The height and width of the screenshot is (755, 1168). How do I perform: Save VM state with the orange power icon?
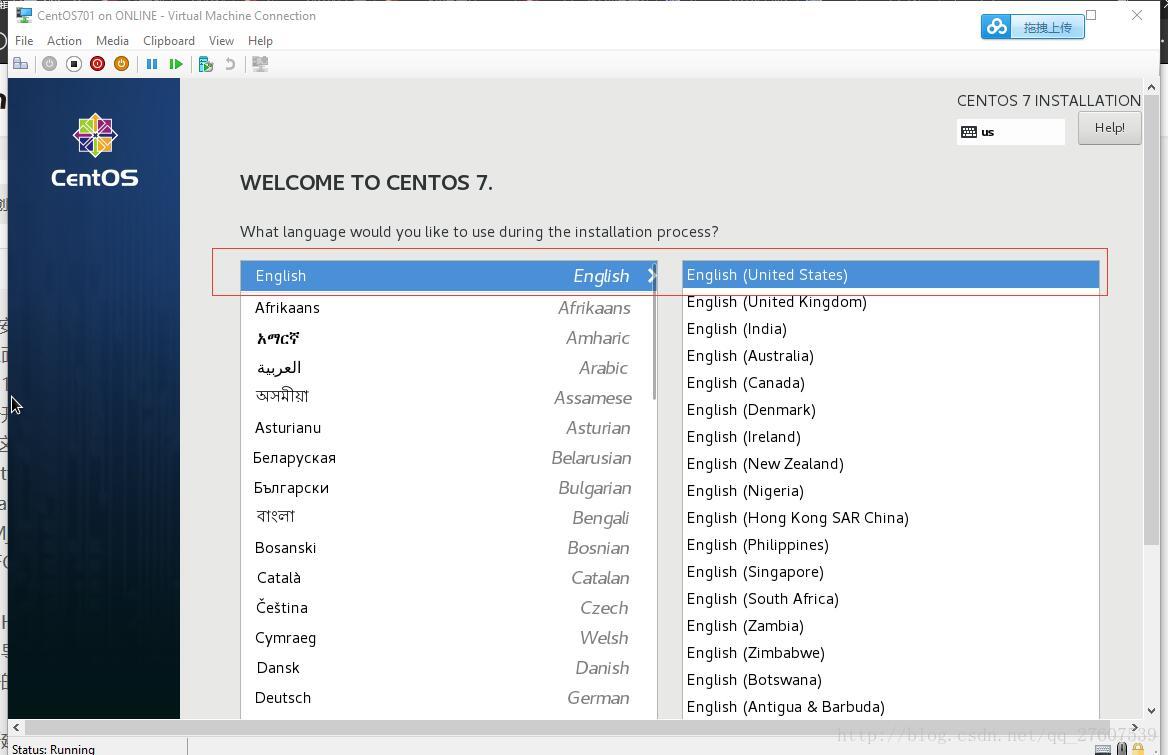(121, 64)
